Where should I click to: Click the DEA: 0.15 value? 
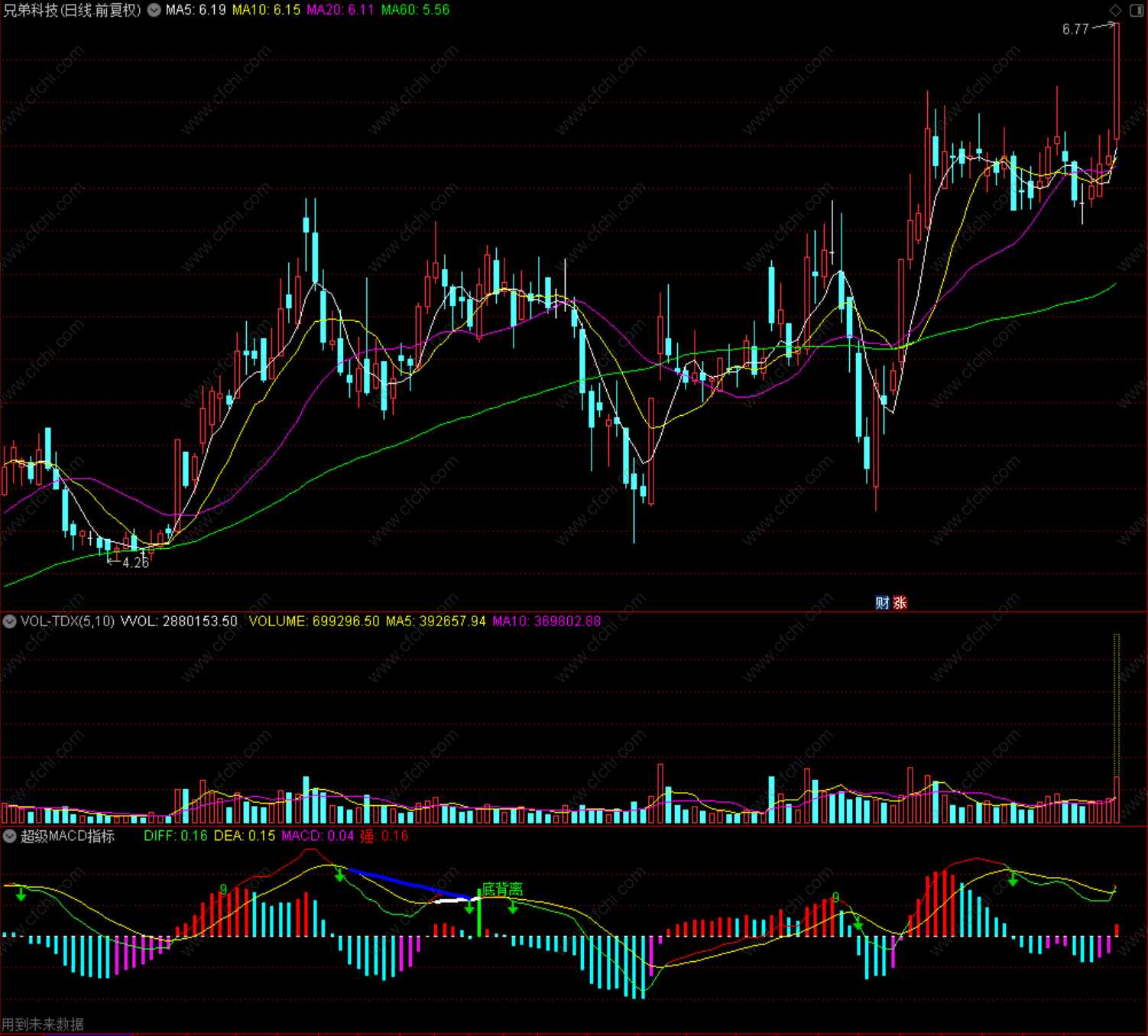click(x=245, y=836)
